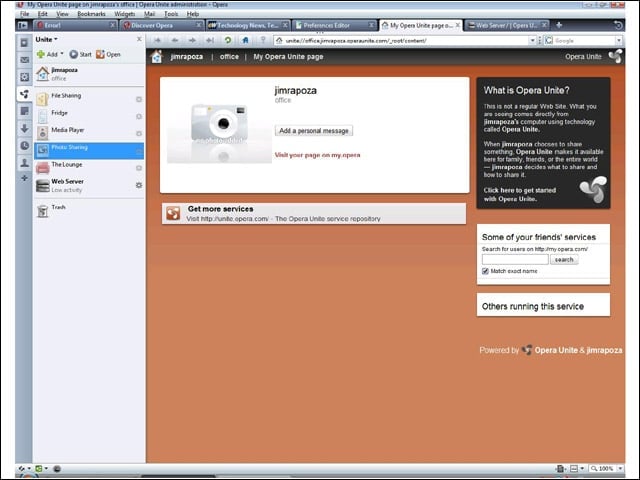The image size is (640, 480).
Task: Click the Forward navigation arrow
Action: pos(192,40)
